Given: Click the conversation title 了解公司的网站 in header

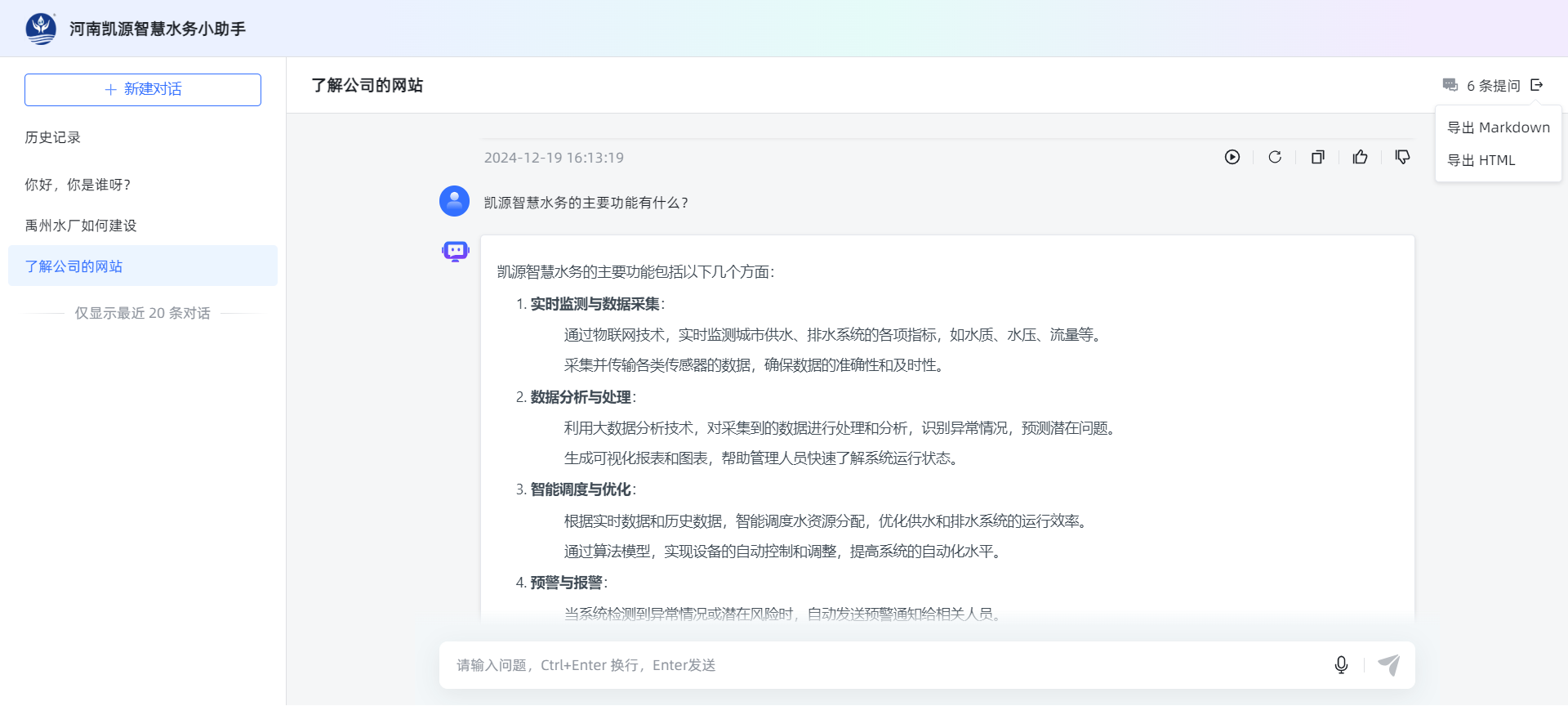Looking at the screenshot, I should [367, 85].
